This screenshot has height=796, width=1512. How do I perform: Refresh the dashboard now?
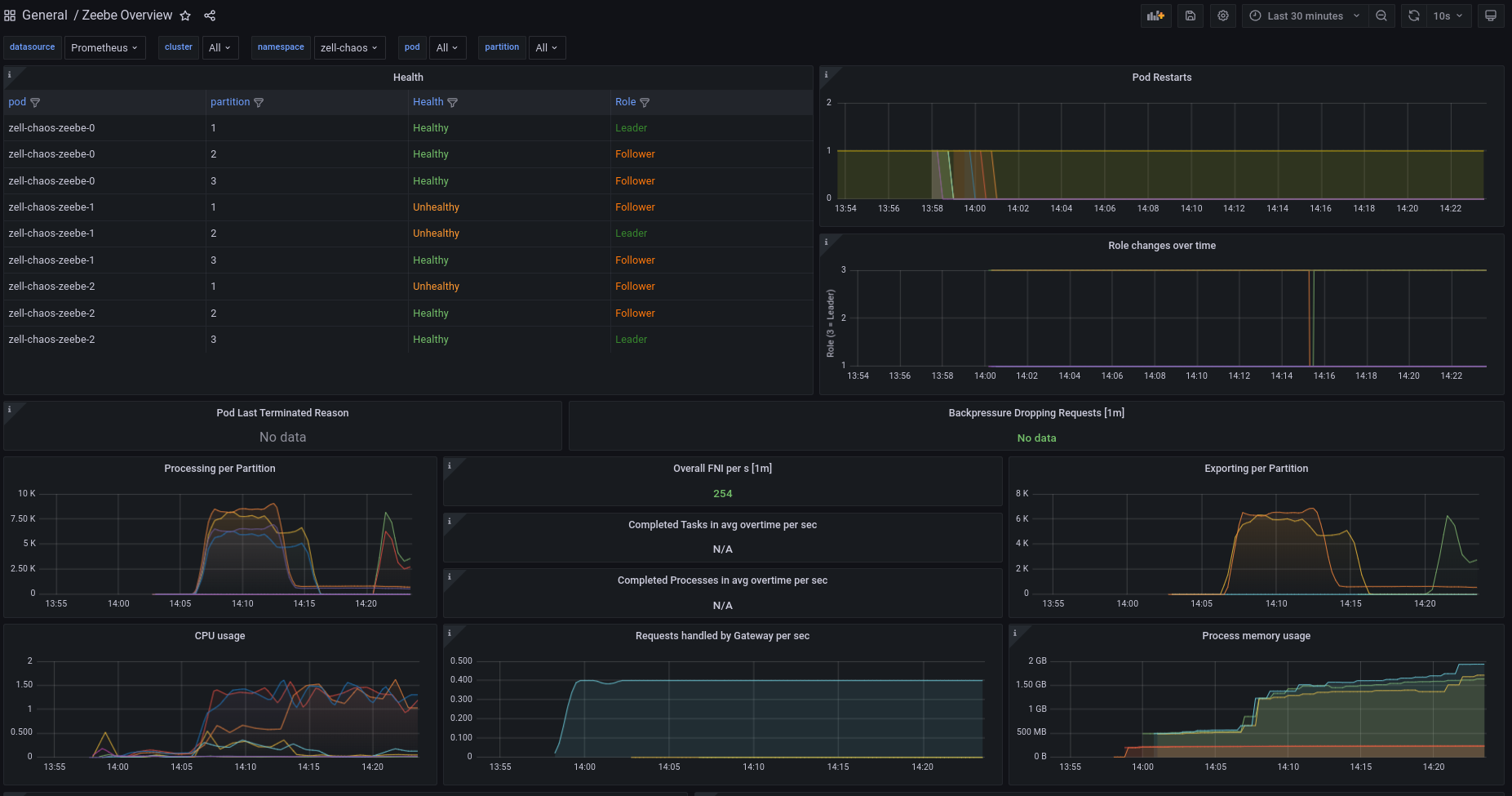tap(1414, 16)
